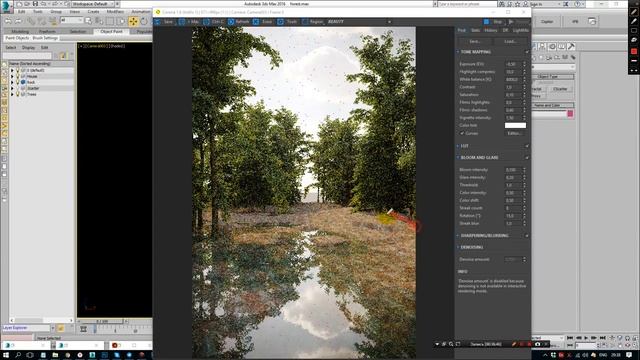Click the Task View icon on taskbar

click(30, 355)
